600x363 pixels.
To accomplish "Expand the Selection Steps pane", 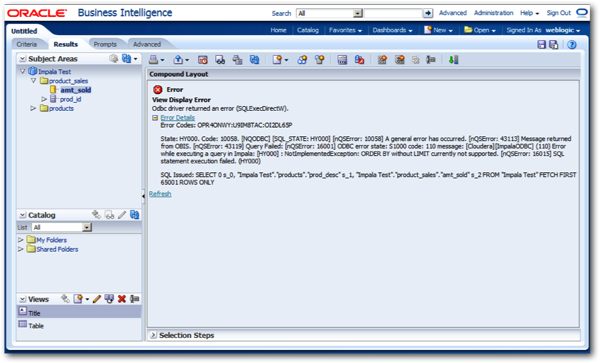I will [153, 335].
